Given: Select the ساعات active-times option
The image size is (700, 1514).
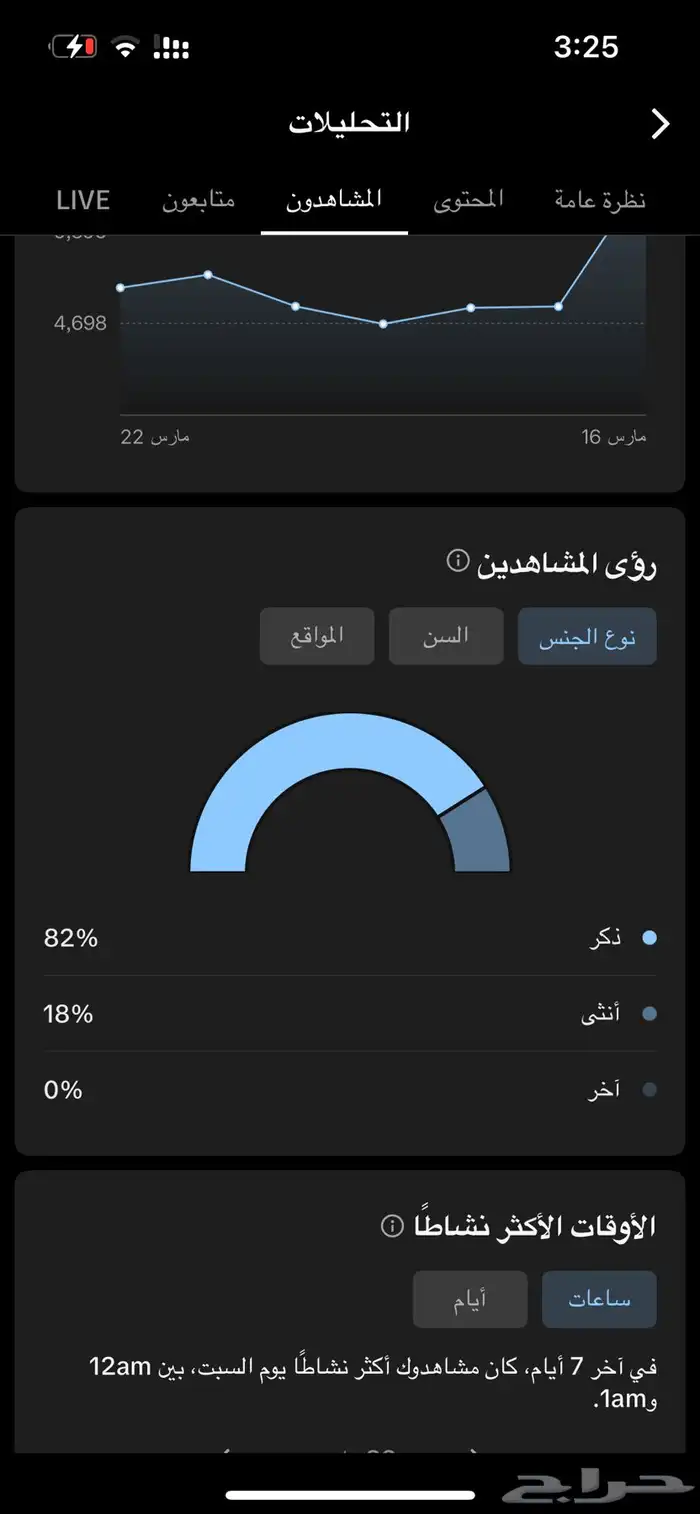Looking at the screenshot, I should (599, 1299).
